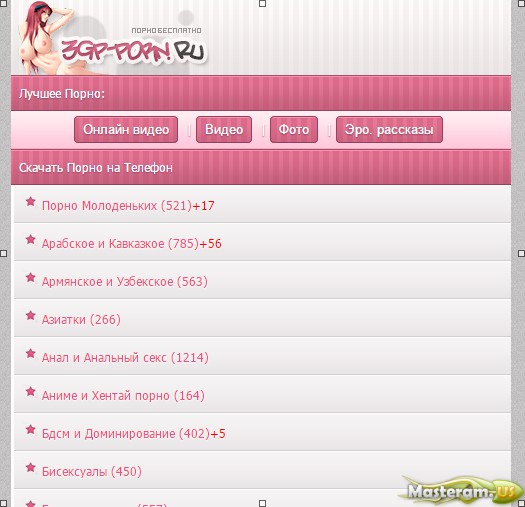Open the Эро. рассказы section
Image resolution: width=525 pixels, height=507 pixels.
coord(389,130)
